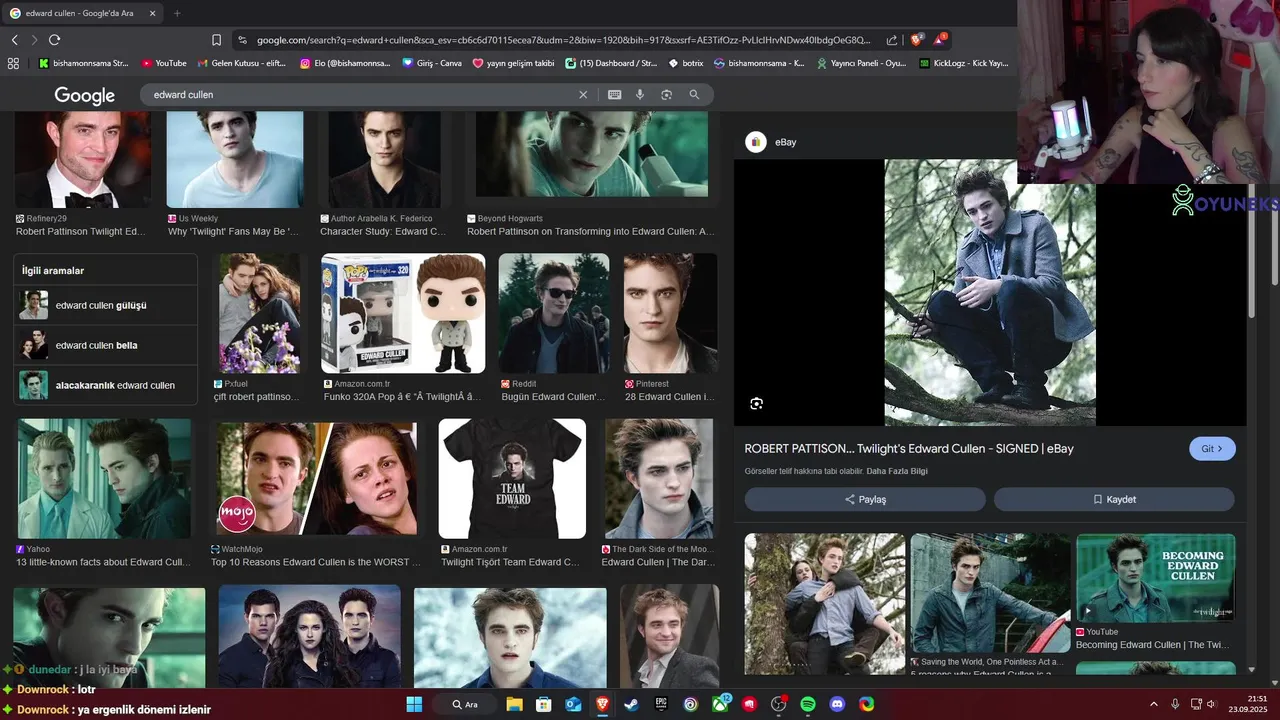
Task: Open Spotify from the taskbar
Action: [x=808, y=704]
